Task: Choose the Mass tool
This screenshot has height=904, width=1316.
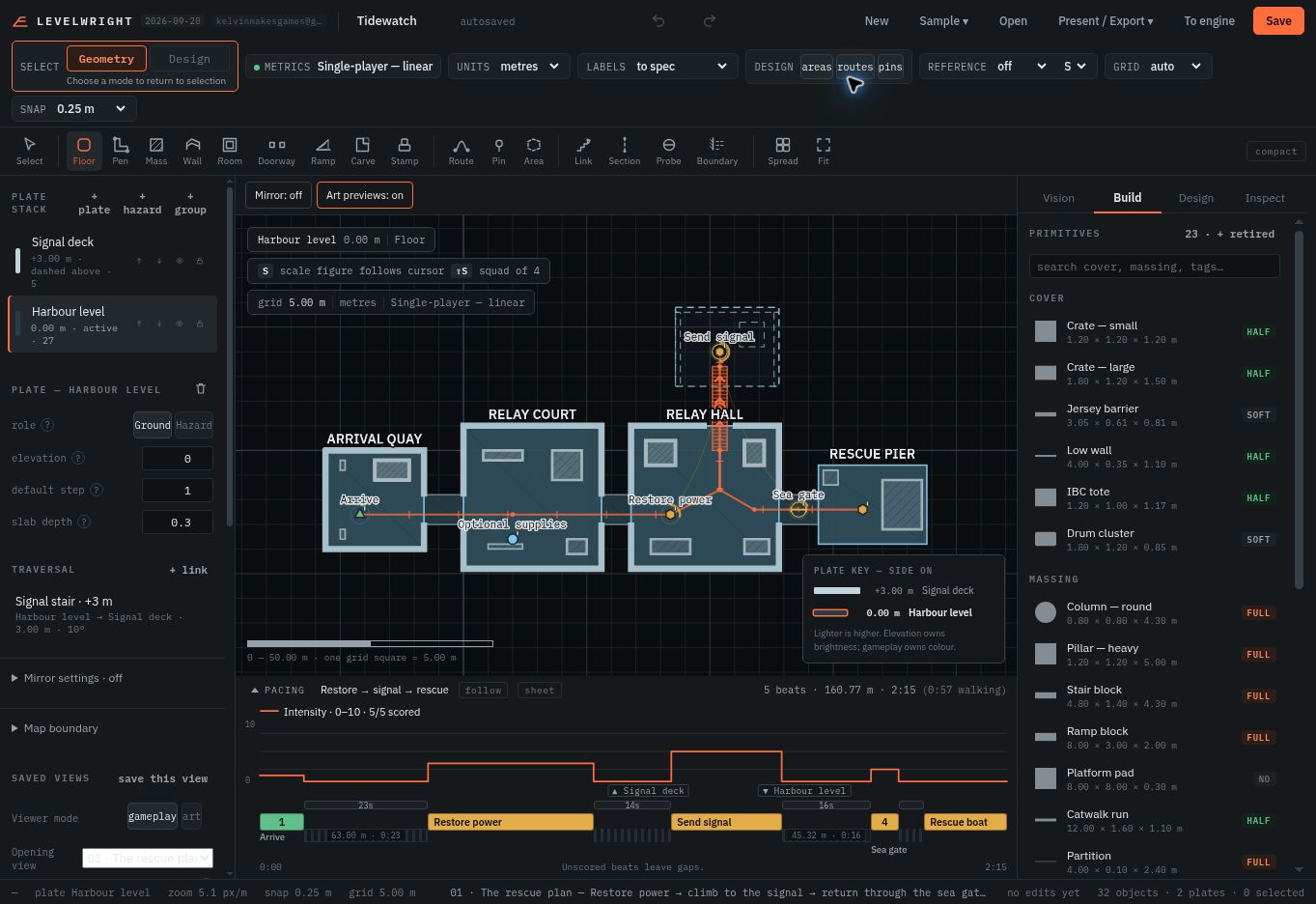Action: coord(156,151)
